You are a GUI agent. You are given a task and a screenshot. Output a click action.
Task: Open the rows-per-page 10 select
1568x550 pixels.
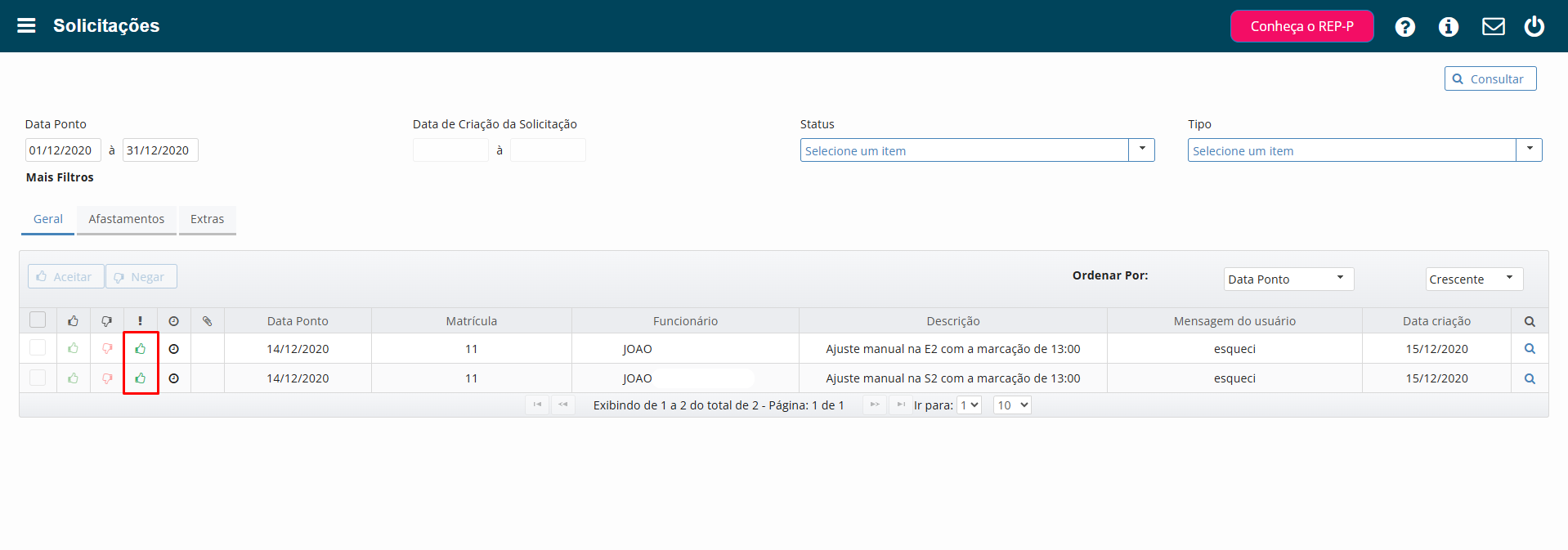1012,405
